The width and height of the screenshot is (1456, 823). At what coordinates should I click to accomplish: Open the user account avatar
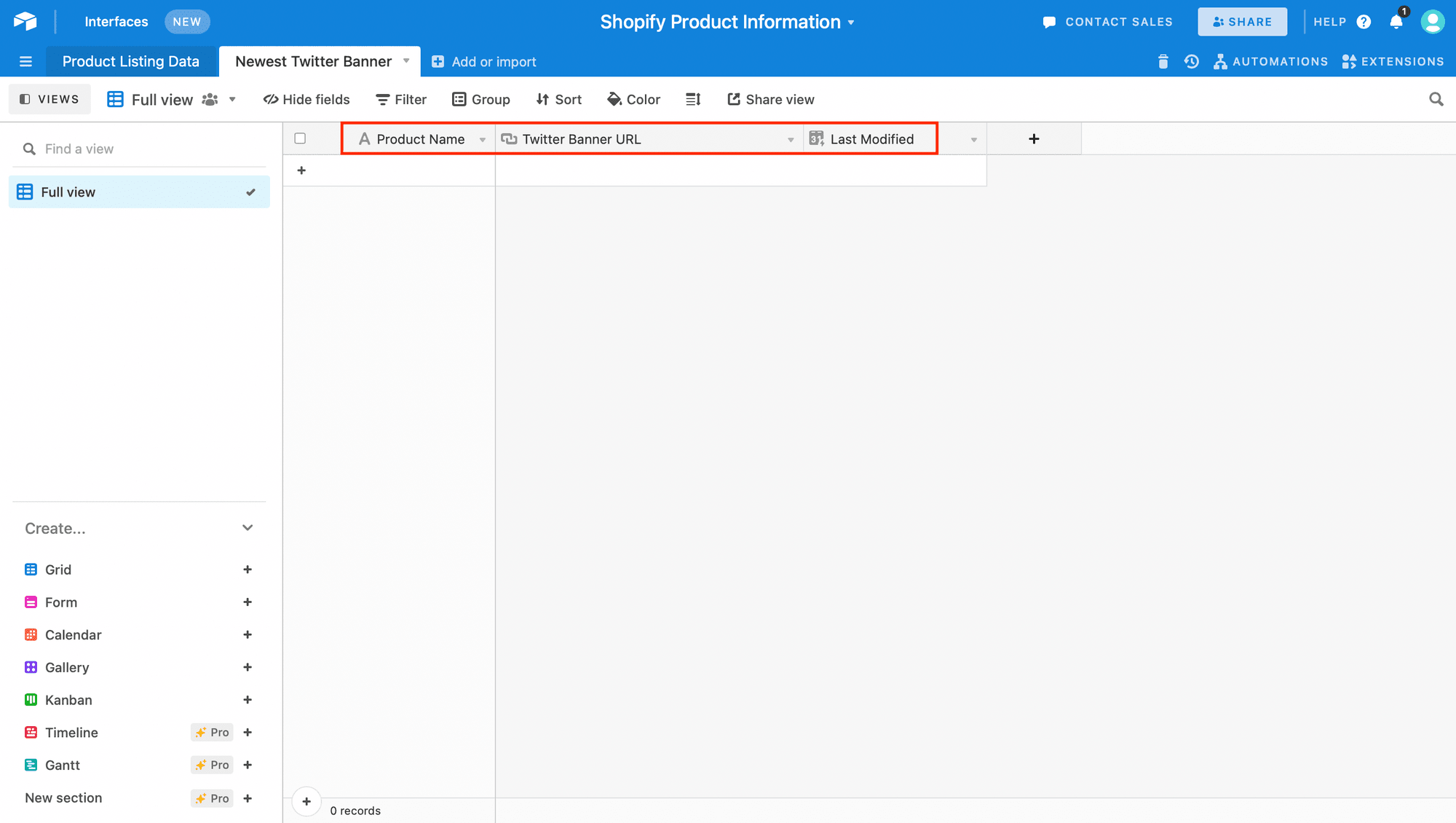tap(1432, 22)
